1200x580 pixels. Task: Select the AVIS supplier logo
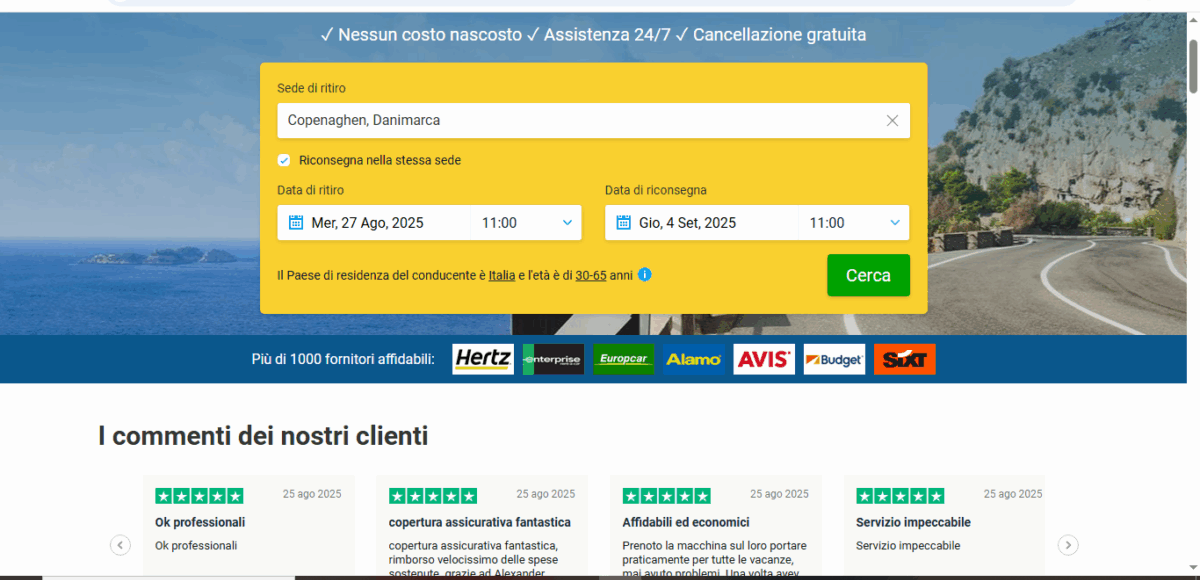pos(764,358)
